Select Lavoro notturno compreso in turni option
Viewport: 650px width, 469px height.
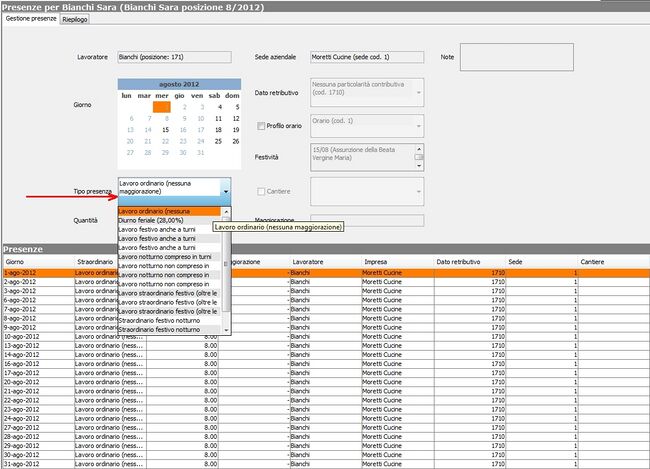pyautogui.click(x=168, y=257)
